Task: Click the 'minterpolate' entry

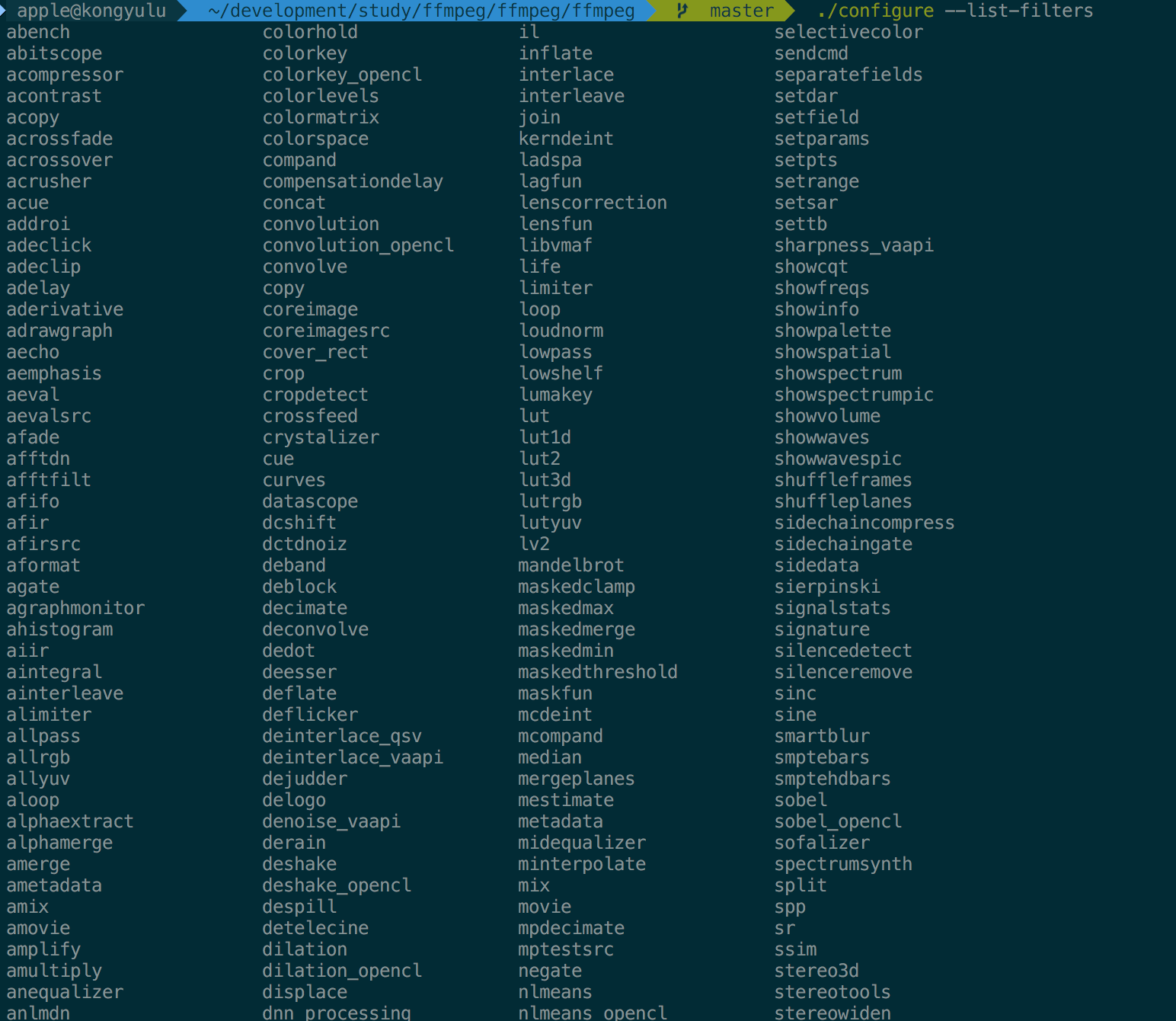Action: pyautogui.click(x=582, y=864)
